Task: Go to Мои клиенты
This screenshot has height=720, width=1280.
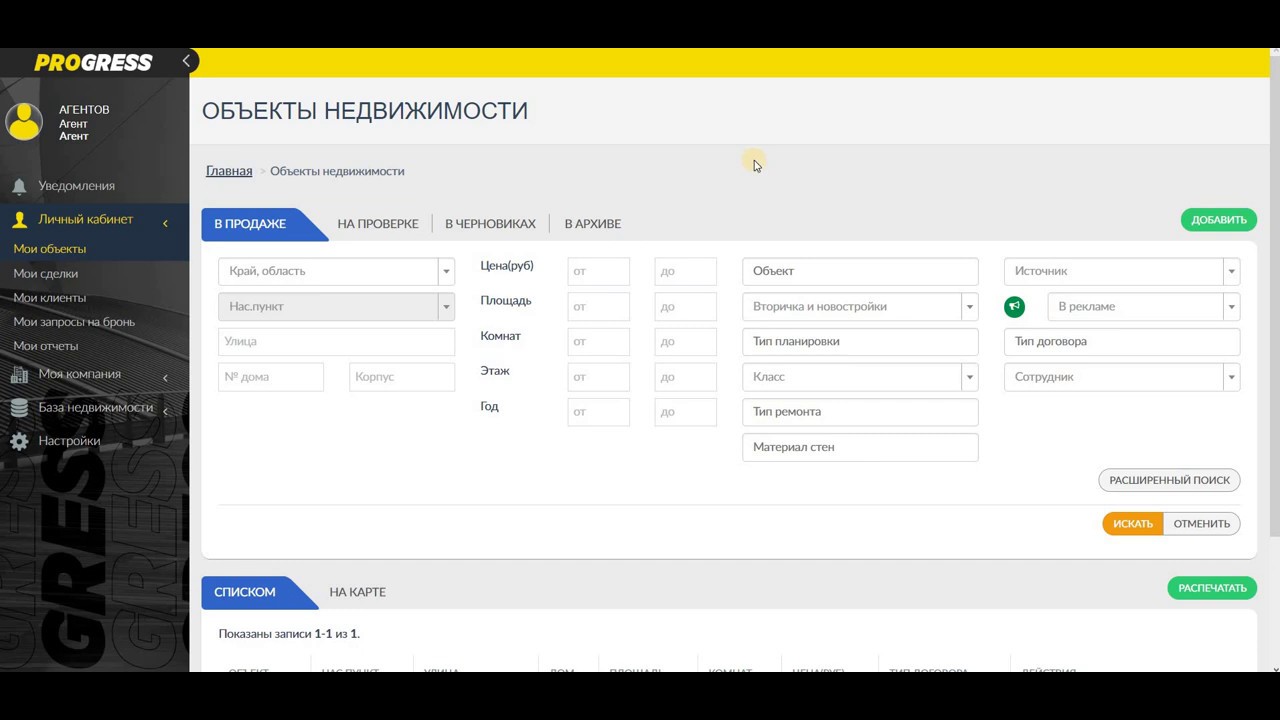Action: pyautogui.click(x=49, y=297)
